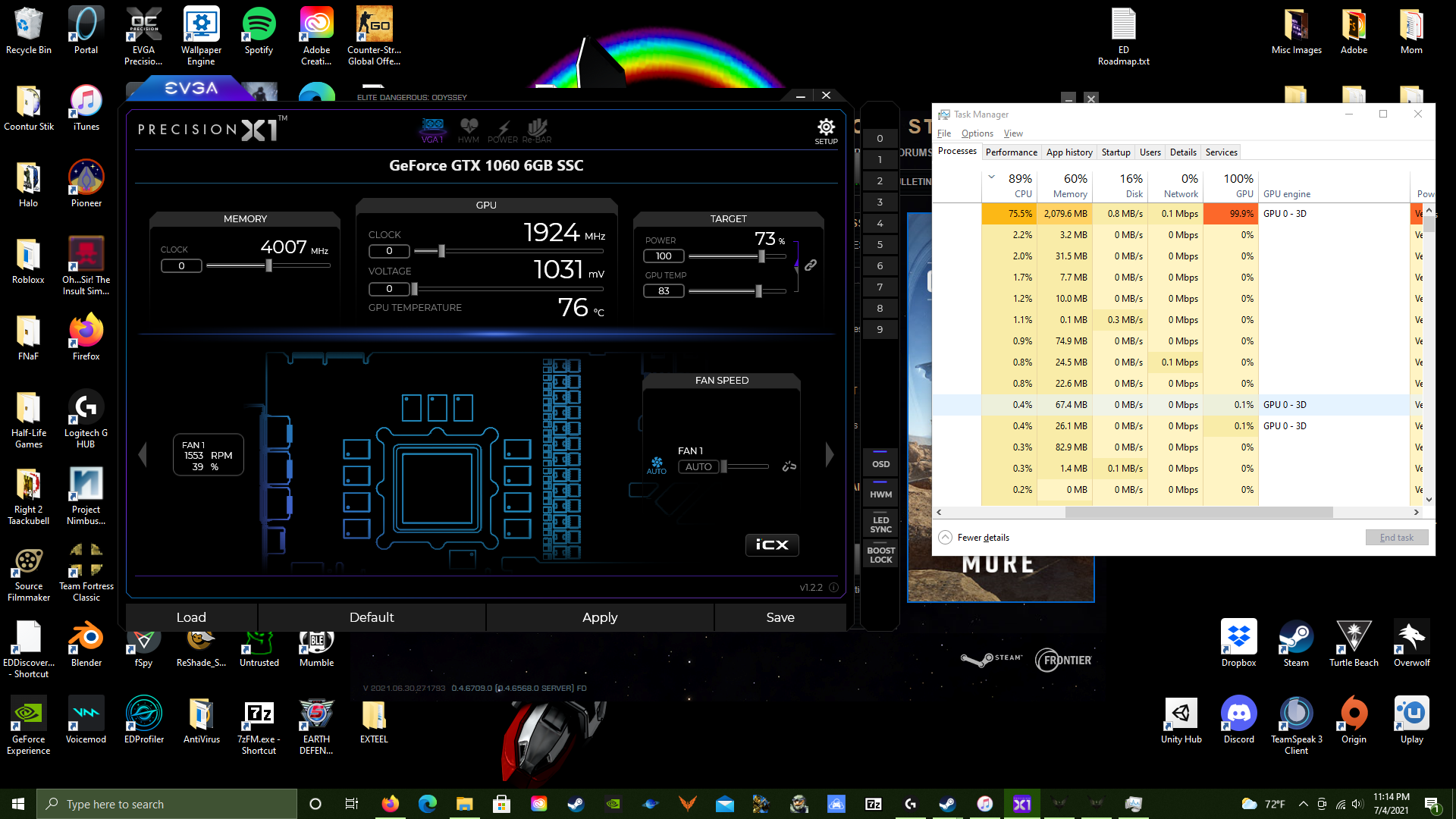Screen dimensions: 1456x819
Task: Click the memory clock offset input field
Action: click(x=181, y=265)
